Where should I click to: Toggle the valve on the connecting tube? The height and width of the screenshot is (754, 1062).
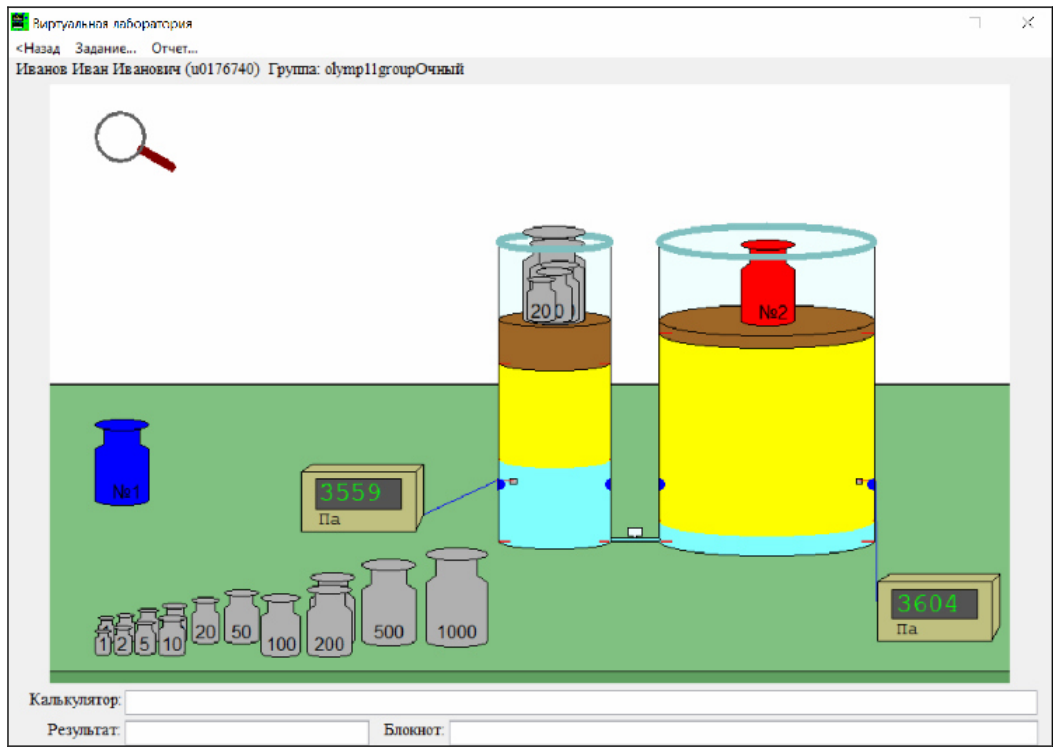pos(635,532)
